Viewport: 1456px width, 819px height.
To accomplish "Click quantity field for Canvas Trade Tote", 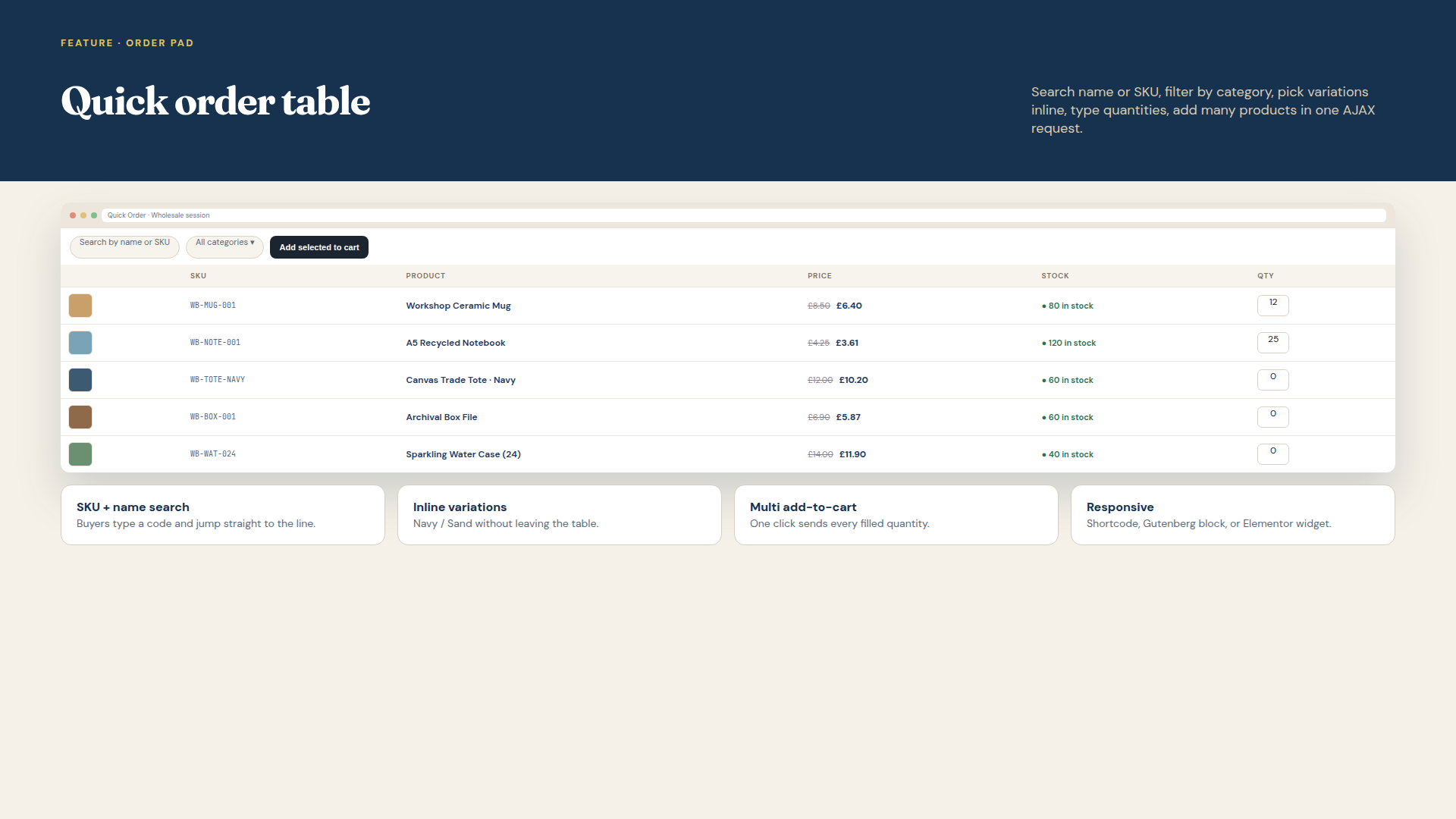I will (1273, 380).
